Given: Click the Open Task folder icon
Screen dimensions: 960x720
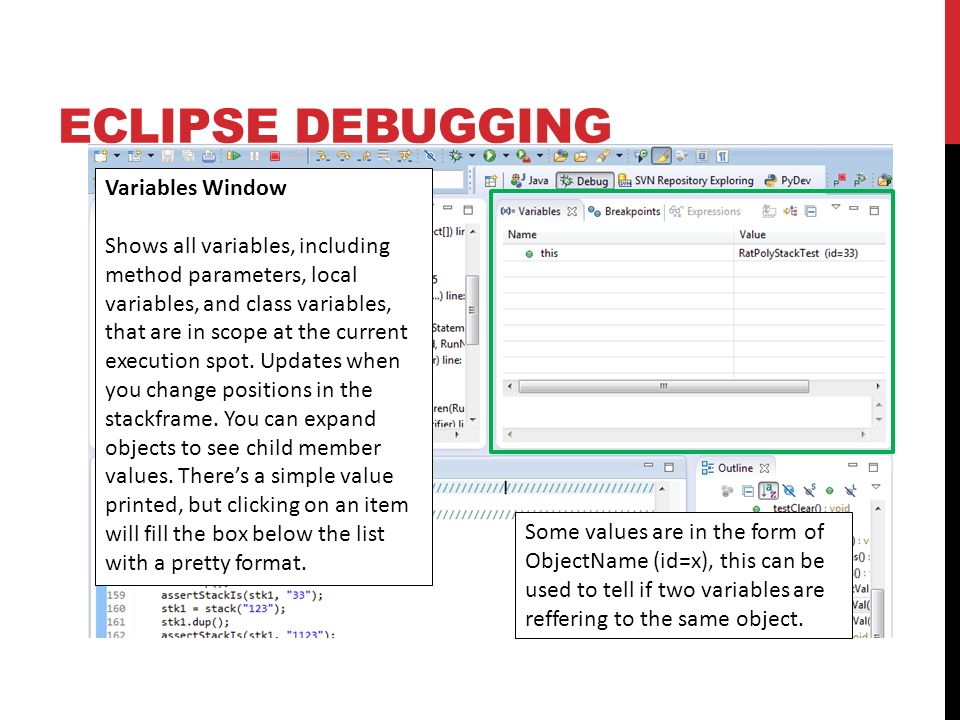Looking at the screenshot, I should (581, 156).
